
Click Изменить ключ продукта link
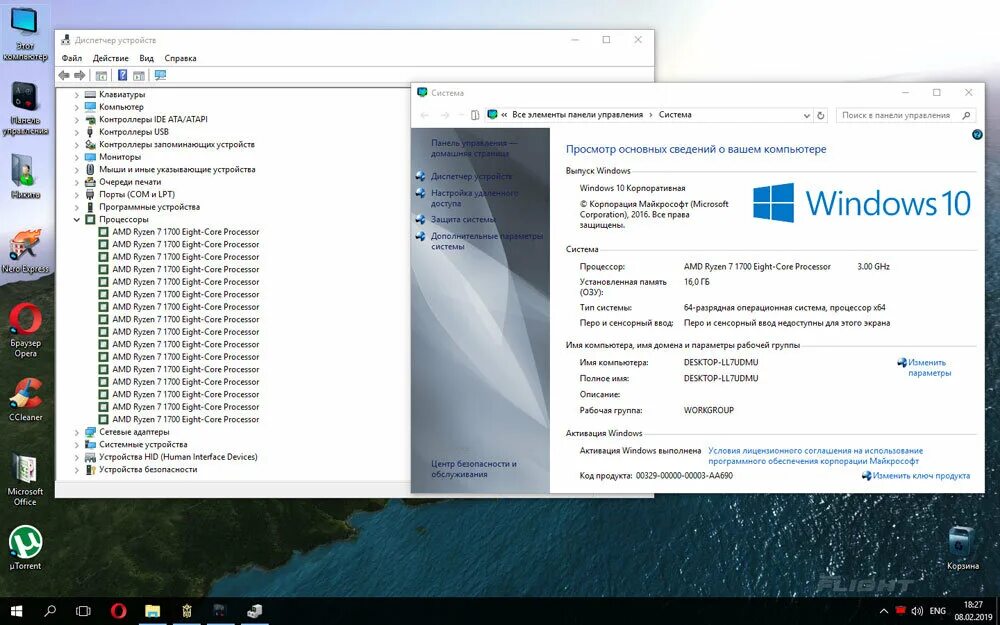coord(921,476)
